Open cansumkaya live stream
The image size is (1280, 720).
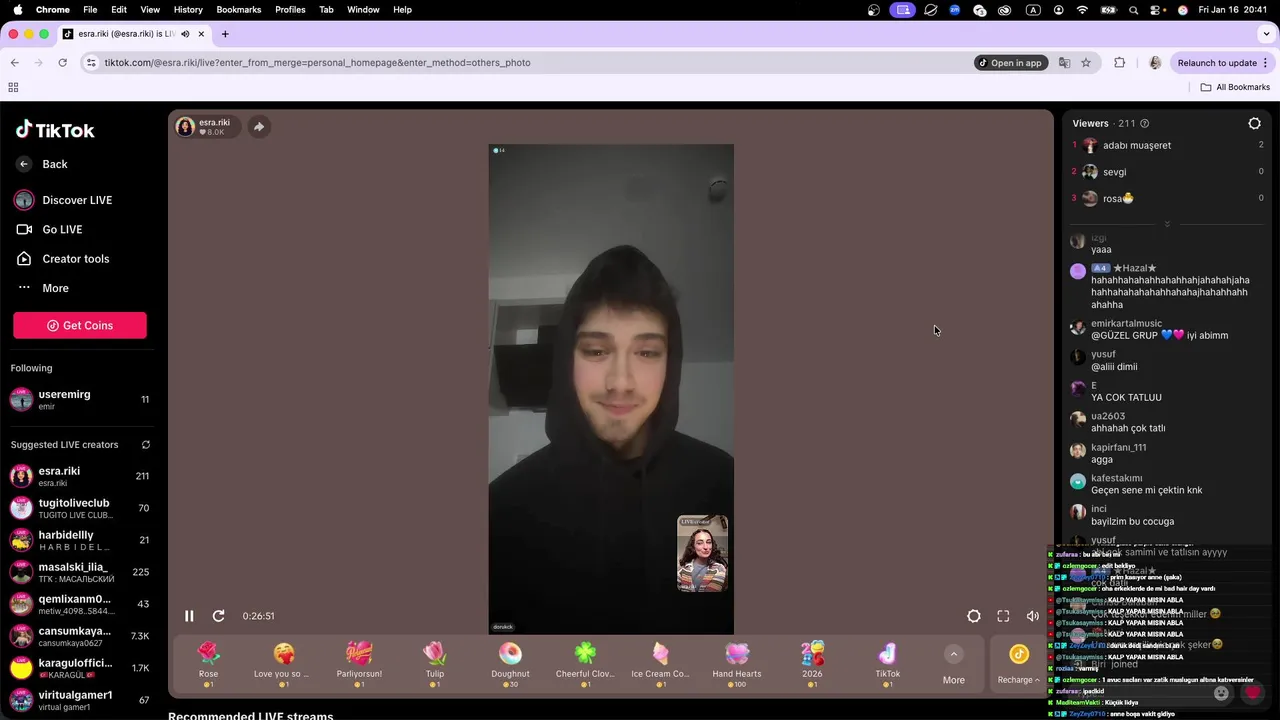click(x=80, y=637)
